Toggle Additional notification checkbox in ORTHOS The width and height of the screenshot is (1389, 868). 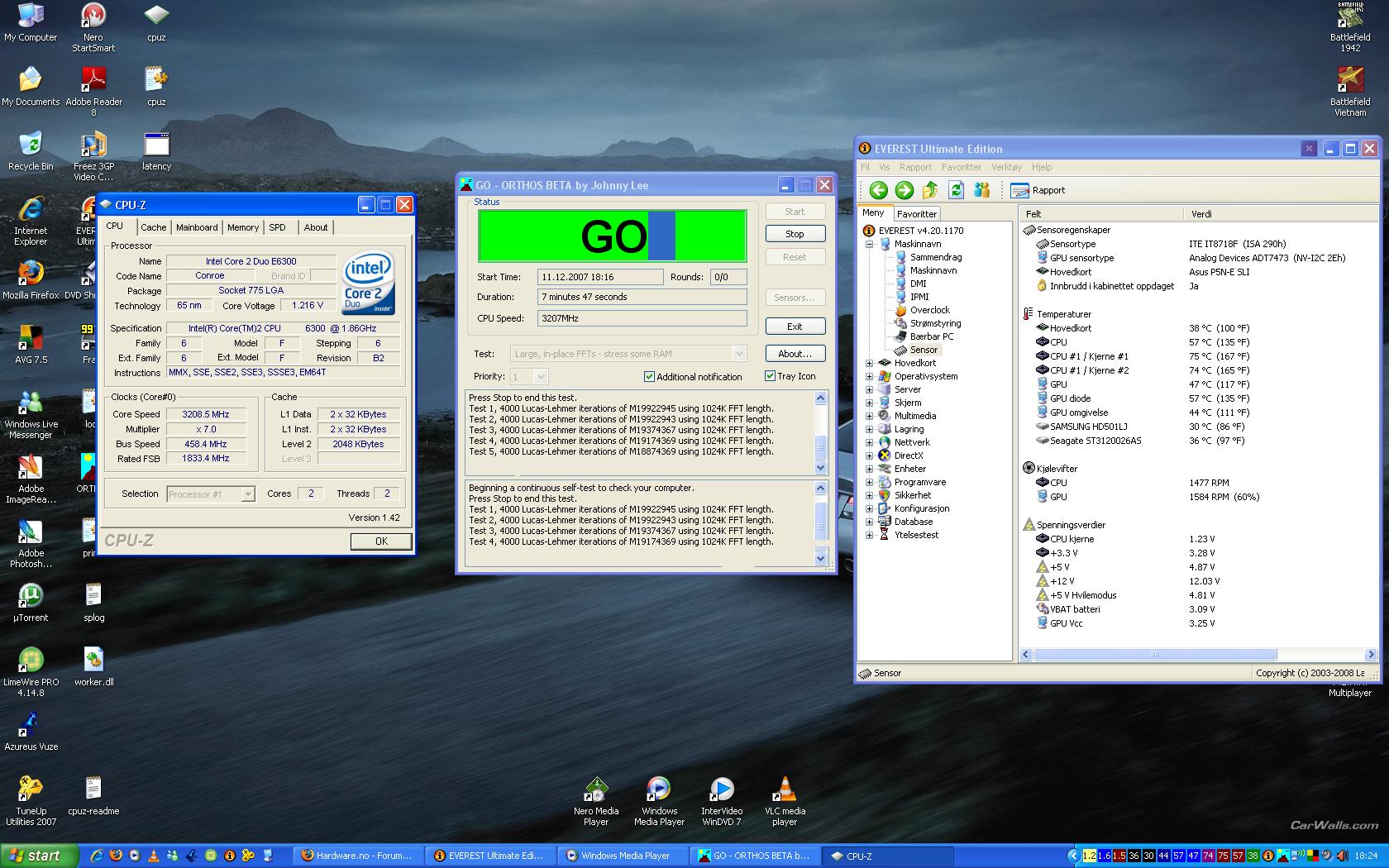pos(649,377)
